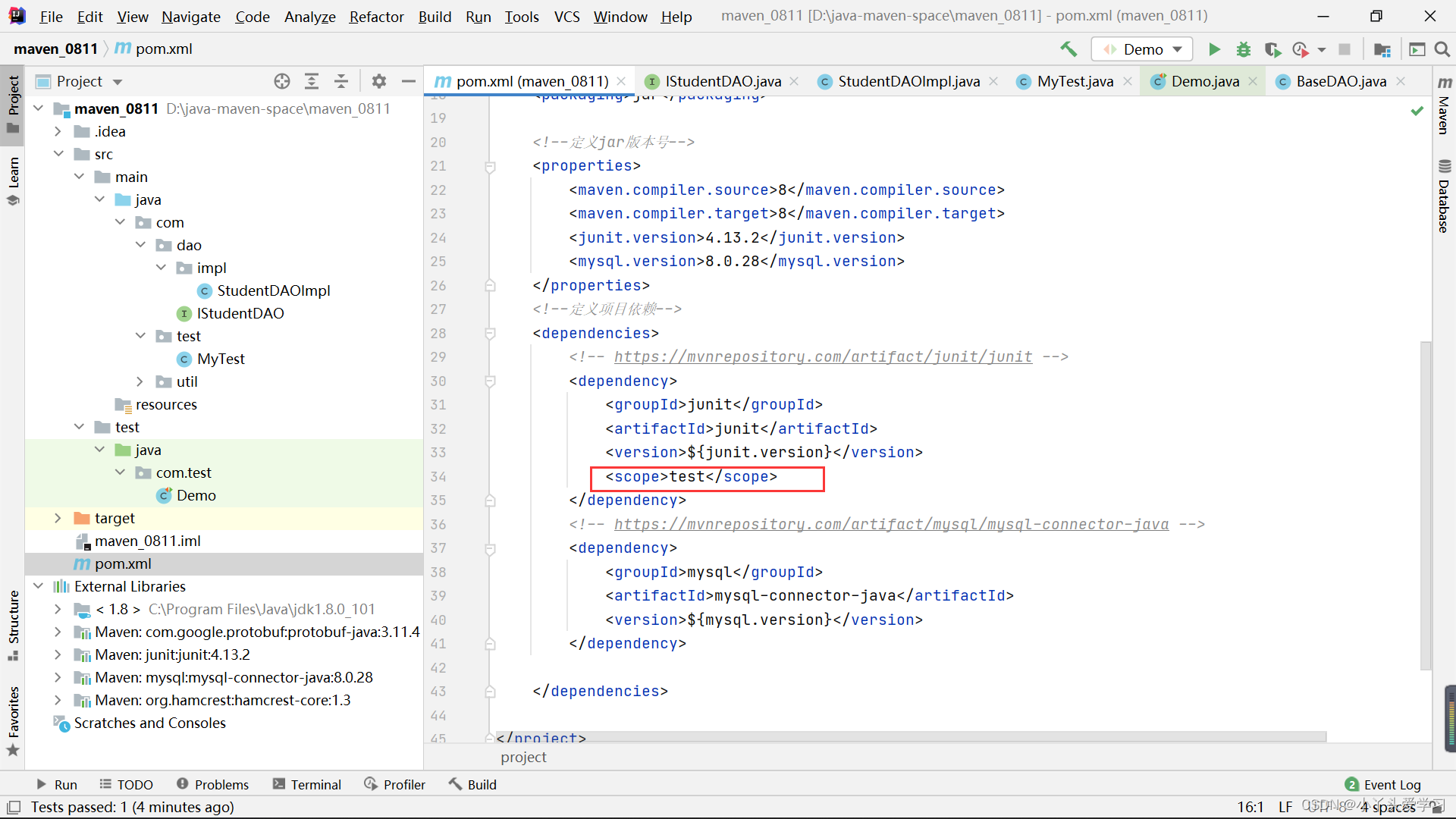Open the Maven tool window
1456x819 pixels.
[1445, 105]
